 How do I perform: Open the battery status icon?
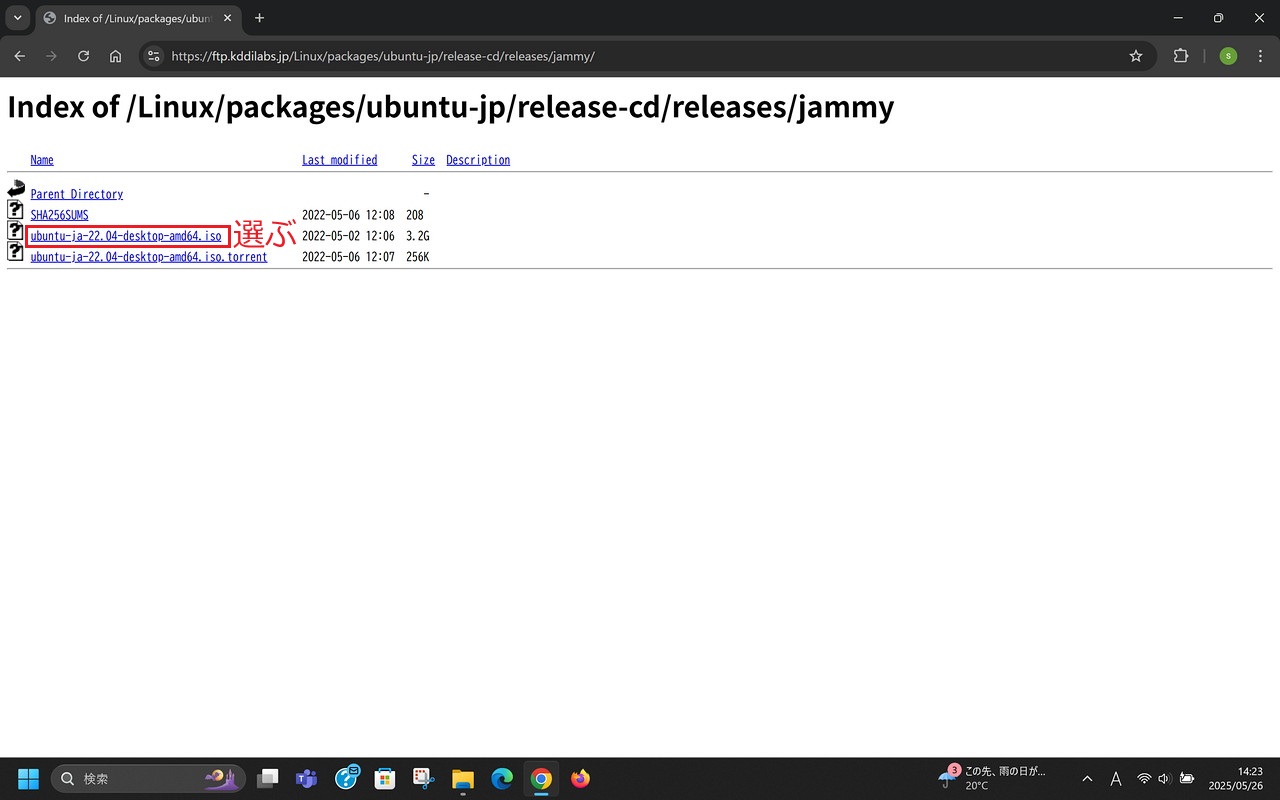1187,778
